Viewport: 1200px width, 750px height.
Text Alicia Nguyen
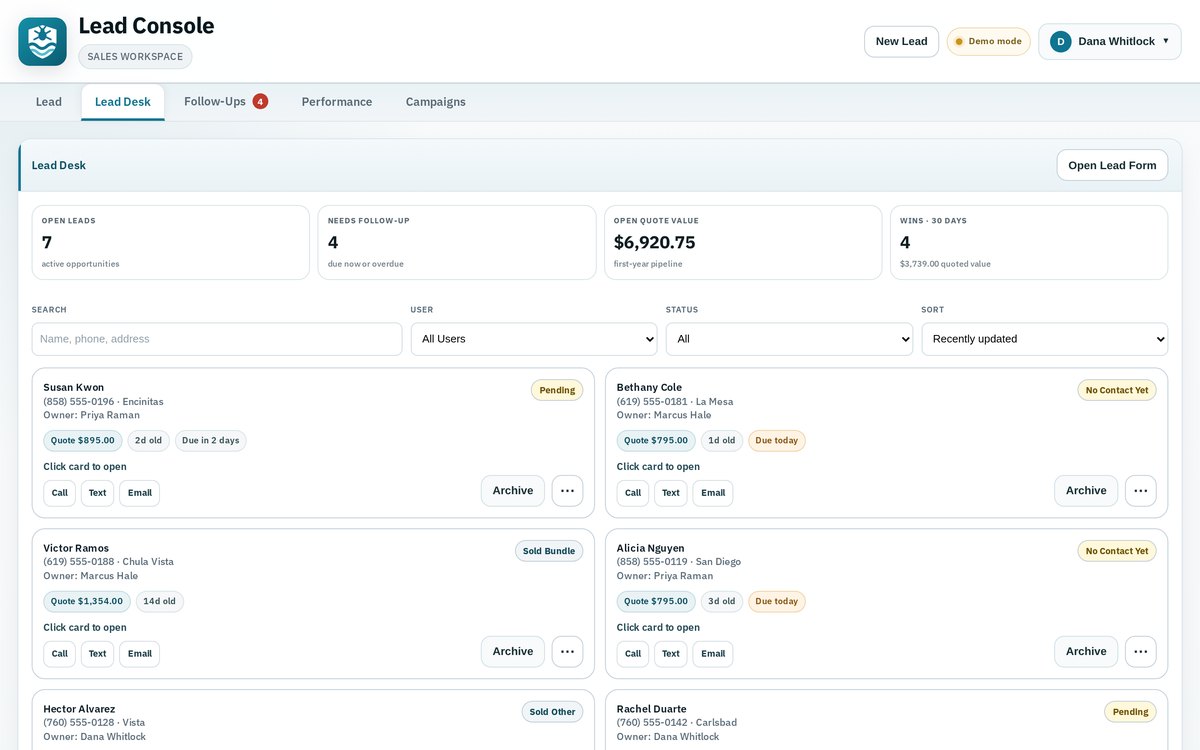671,654
